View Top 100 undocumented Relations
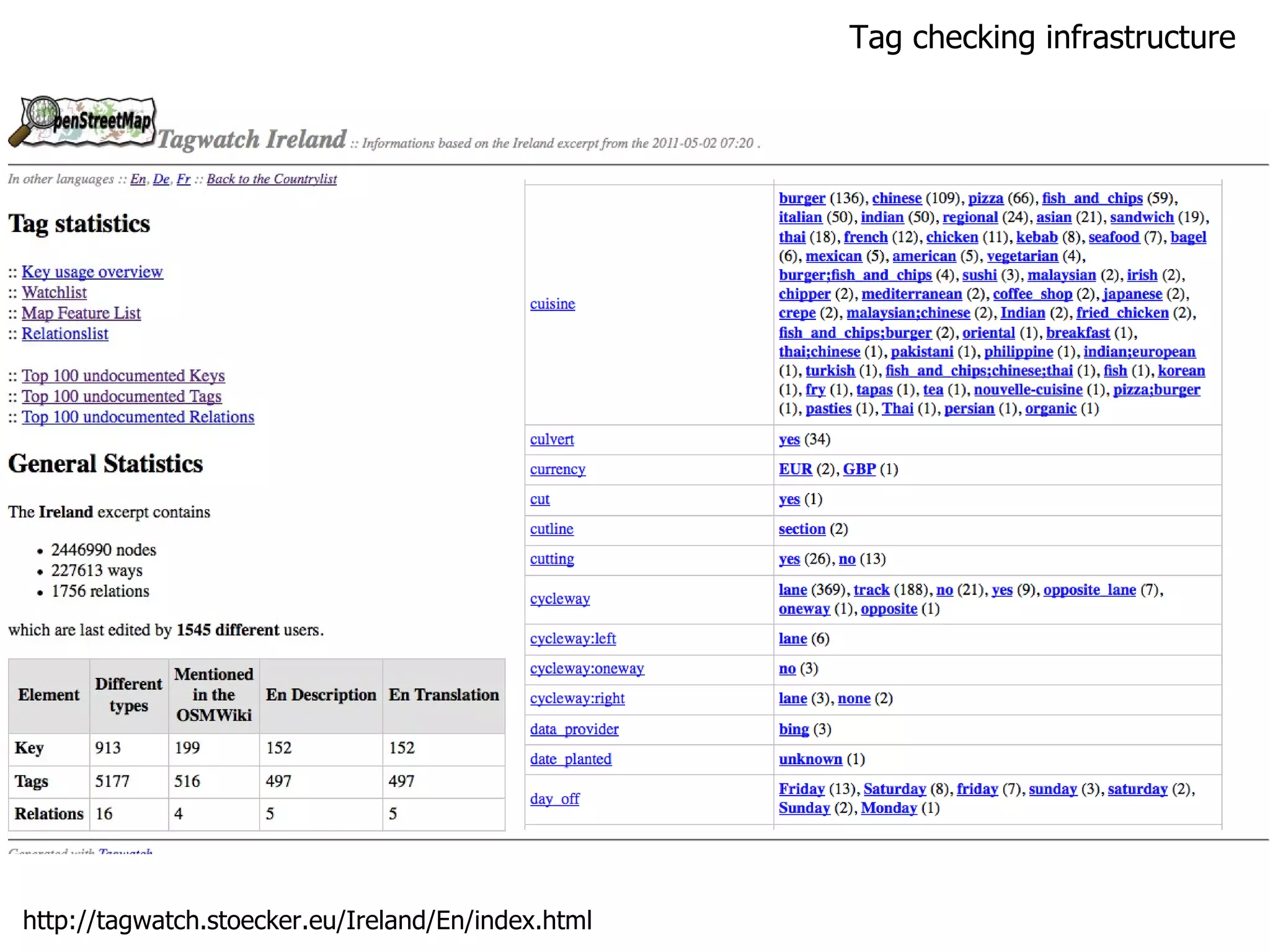The height and width of the screenshot is (952, 1270). point(138,417)
